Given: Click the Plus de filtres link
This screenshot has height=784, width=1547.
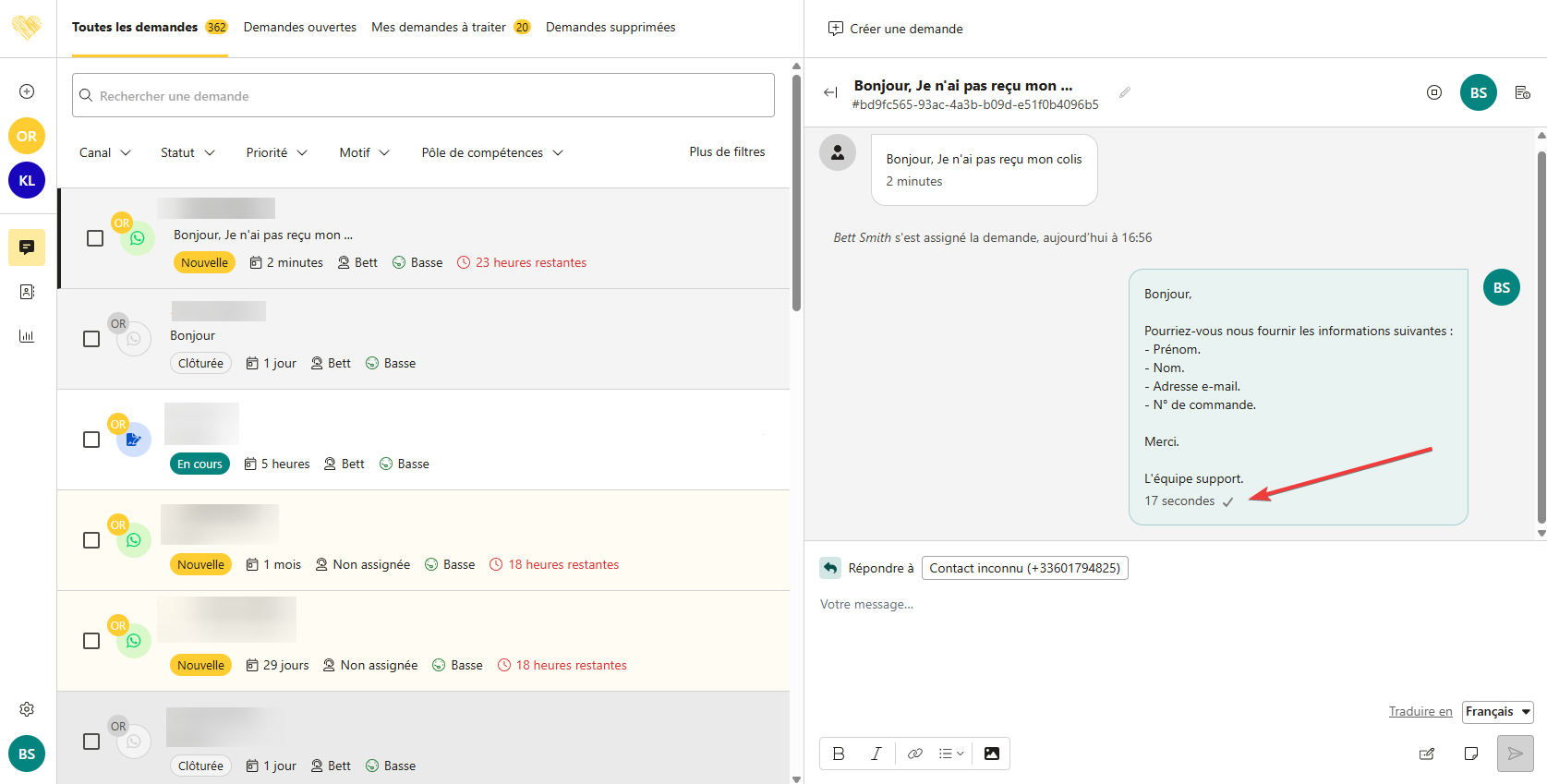Looking at the screenshot, I should 727,152.
